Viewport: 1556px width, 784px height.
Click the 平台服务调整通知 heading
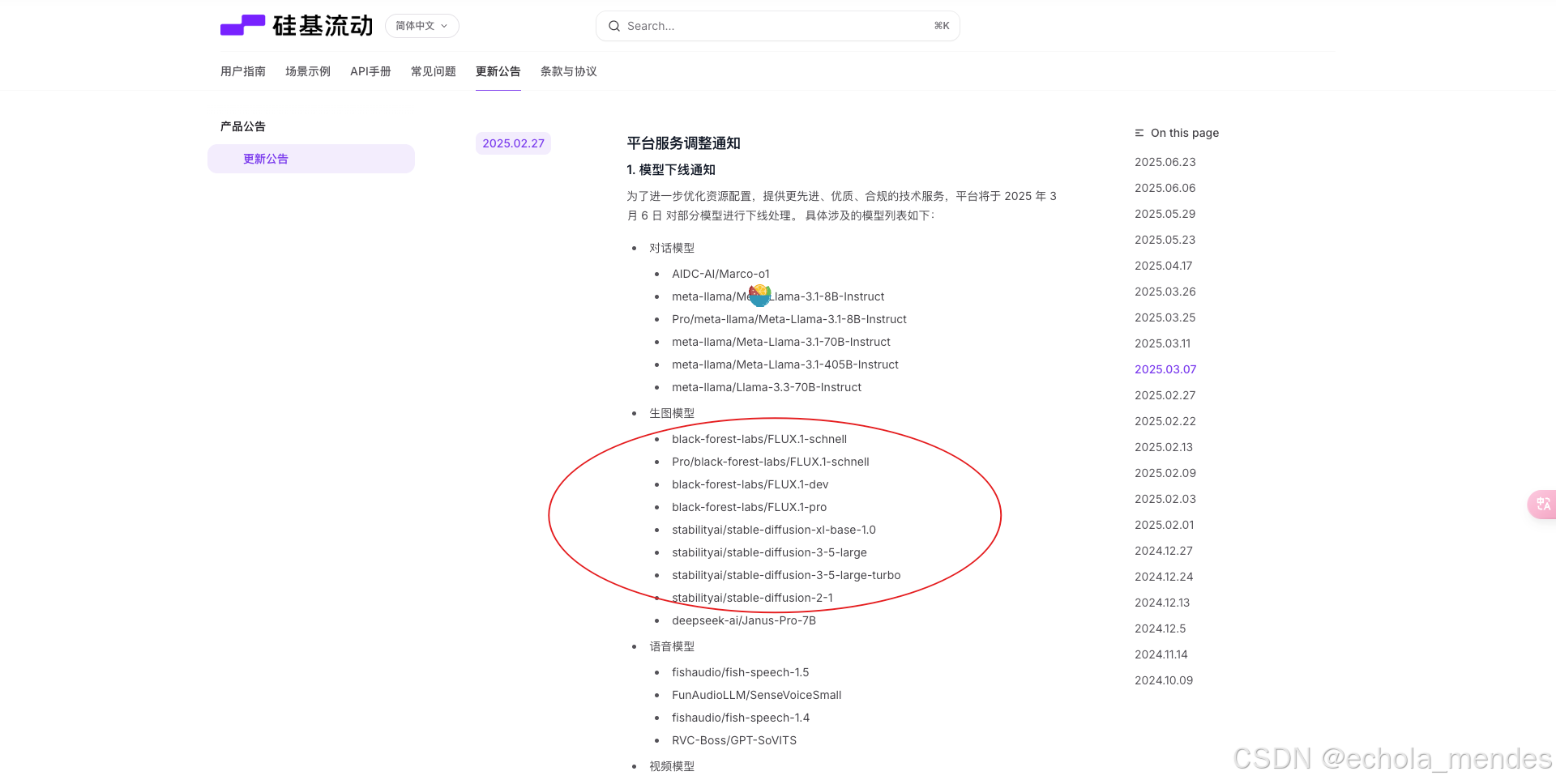[684, 143]
